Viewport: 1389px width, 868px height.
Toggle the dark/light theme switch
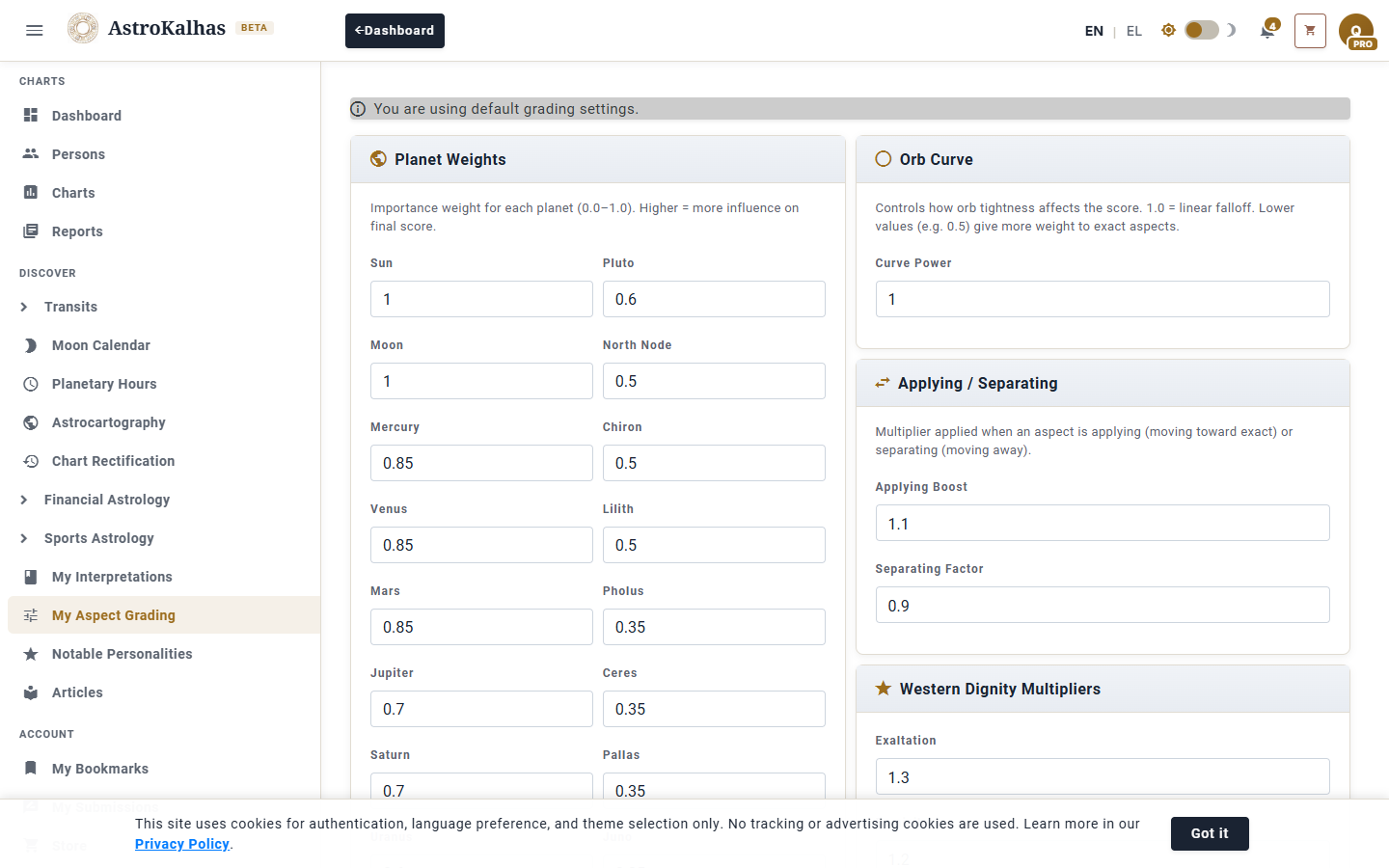pyautogui.click(x=1201, y=31)
